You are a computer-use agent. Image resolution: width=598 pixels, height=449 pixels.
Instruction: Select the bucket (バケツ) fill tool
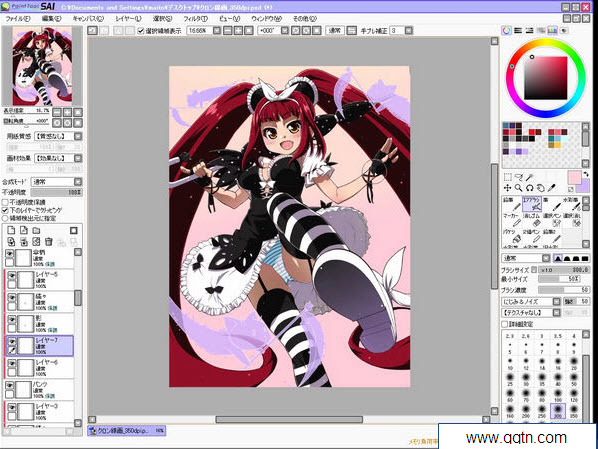(x=511, y=236)
